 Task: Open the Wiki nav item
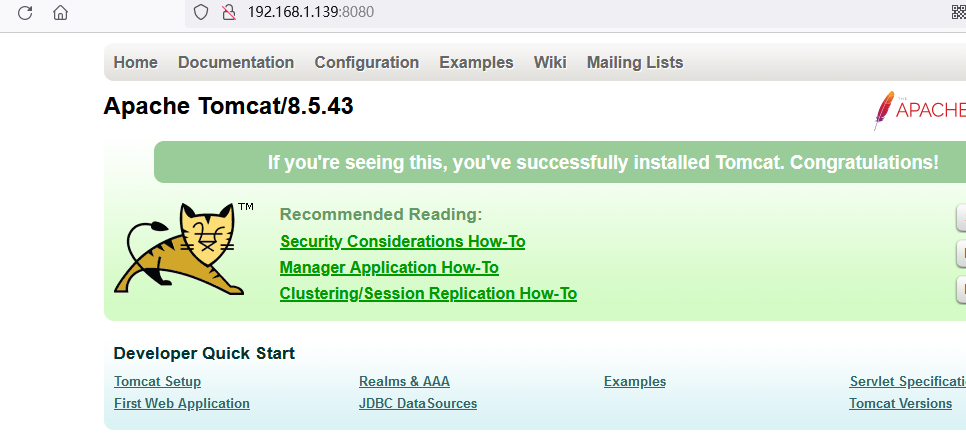550,62
